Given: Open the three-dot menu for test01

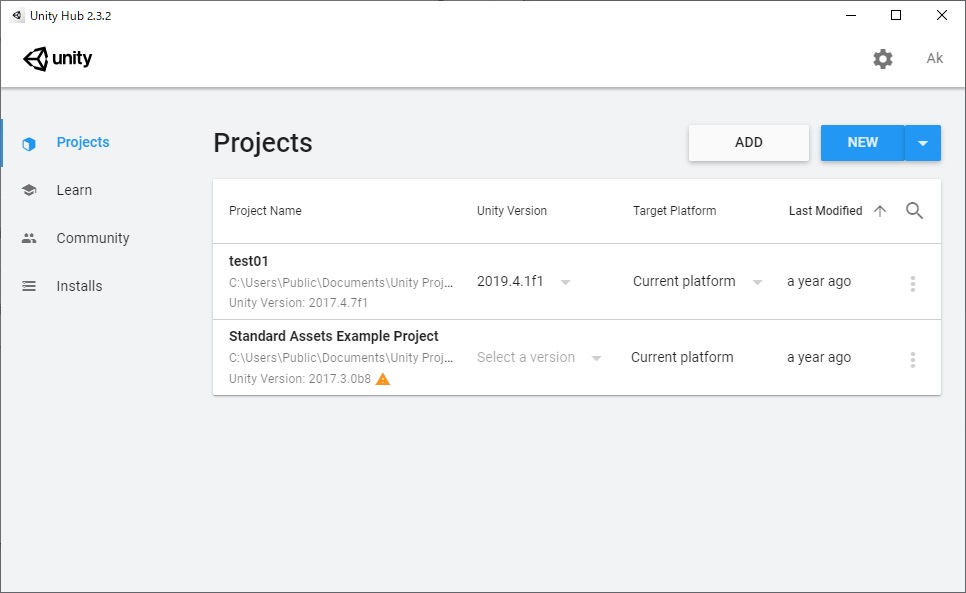Looking at the screenshot, I should click(x=912, y=284).
